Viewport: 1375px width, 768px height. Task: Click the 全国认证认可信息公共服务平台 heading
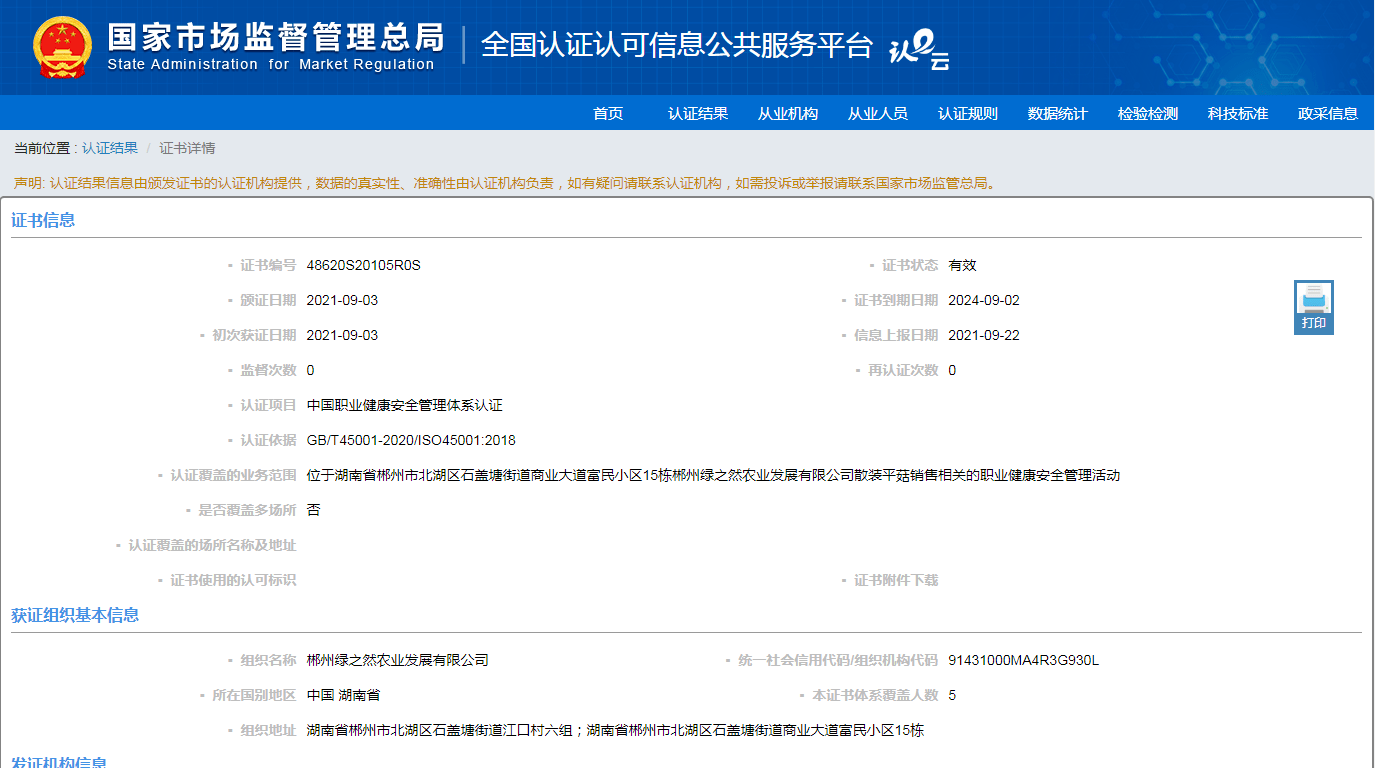point(677,45)
